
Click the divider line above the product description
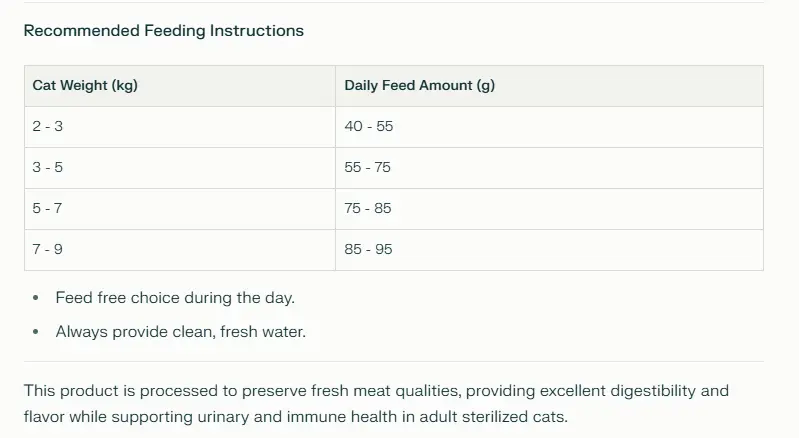393,362
